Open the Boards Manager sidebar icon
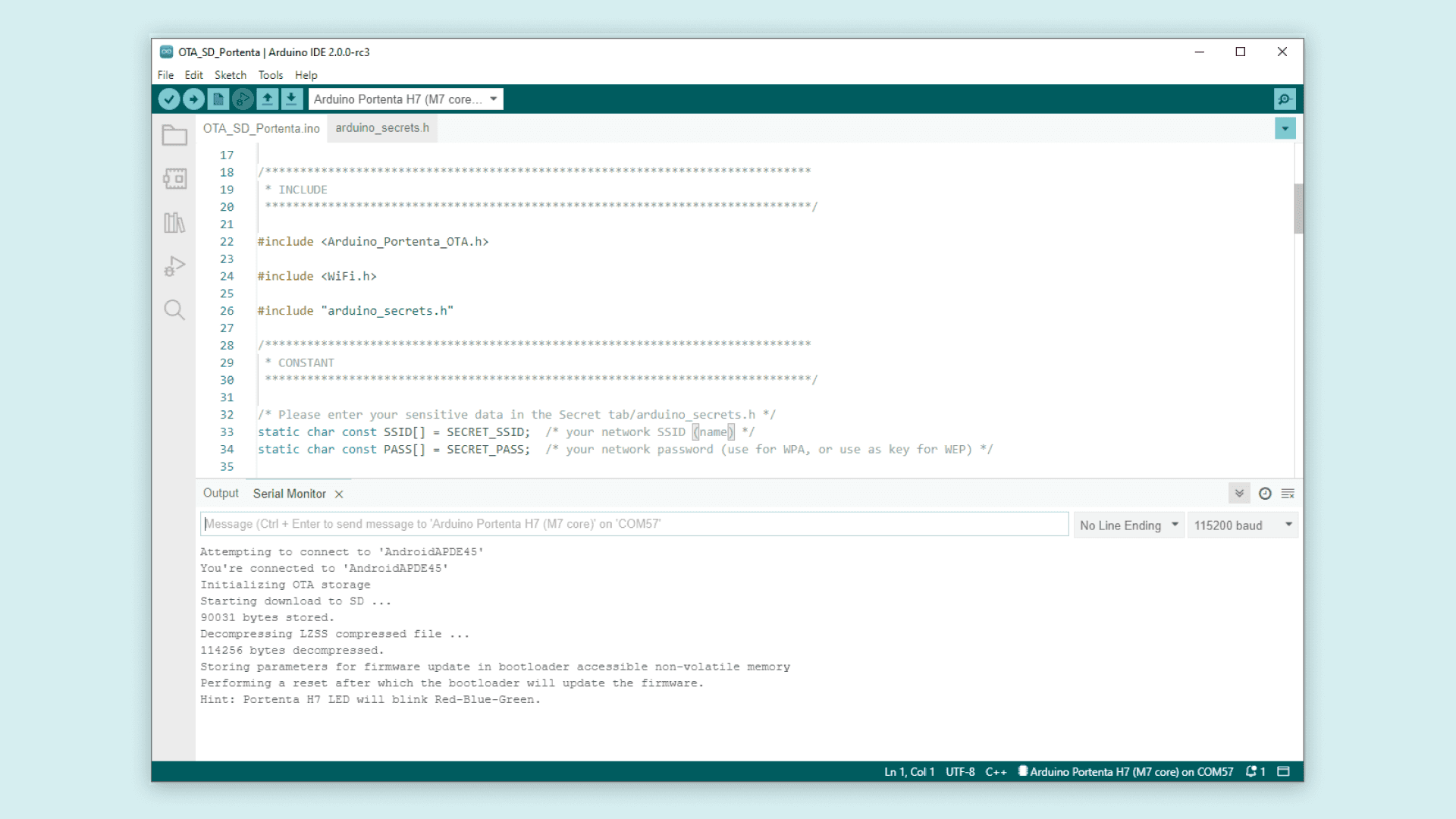 (x=174, y=179)
